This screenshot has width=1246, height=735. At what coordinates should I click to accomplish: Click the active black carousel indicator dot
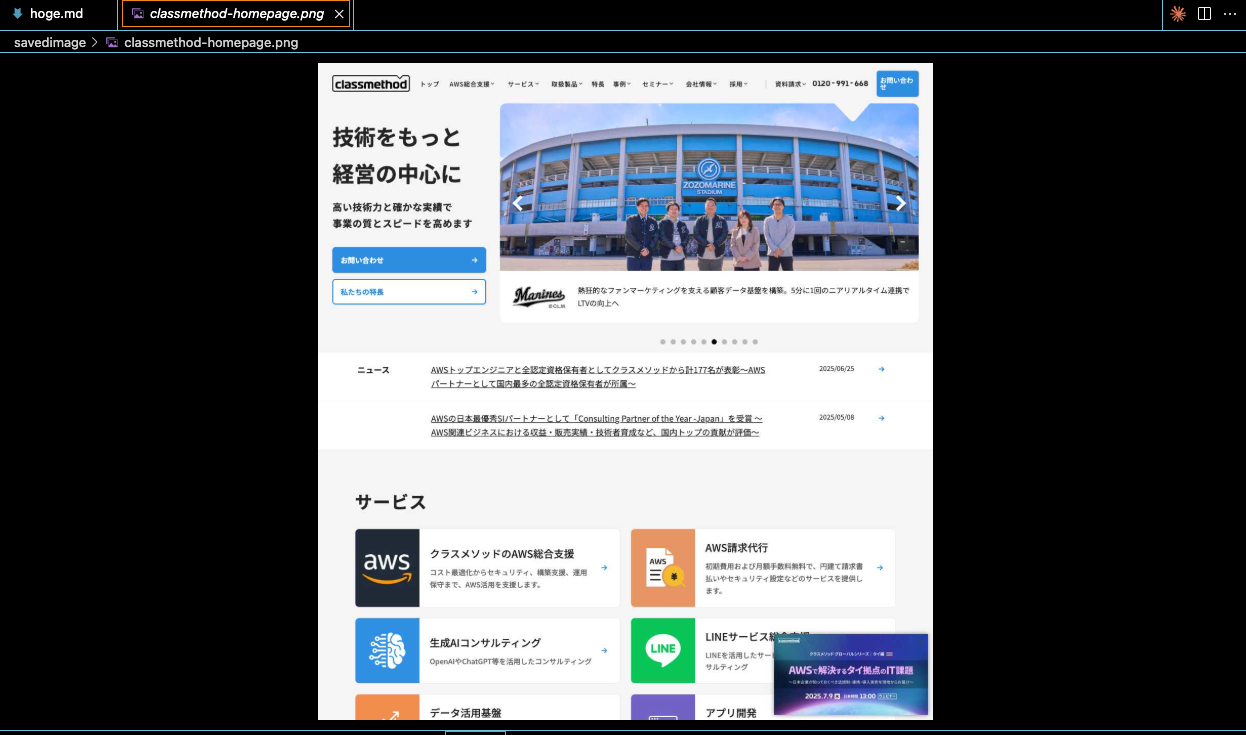pyautogui.click(x=714, y=342)
